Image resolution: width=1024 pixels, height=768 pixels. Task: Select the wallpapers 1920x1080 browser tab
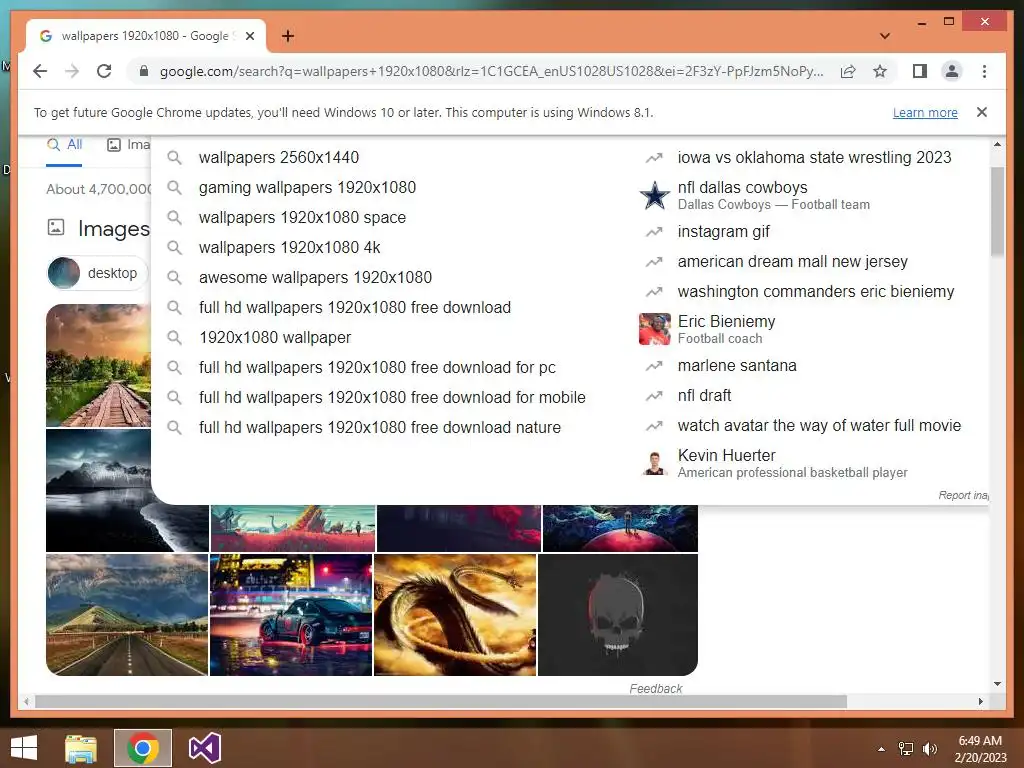145,36
